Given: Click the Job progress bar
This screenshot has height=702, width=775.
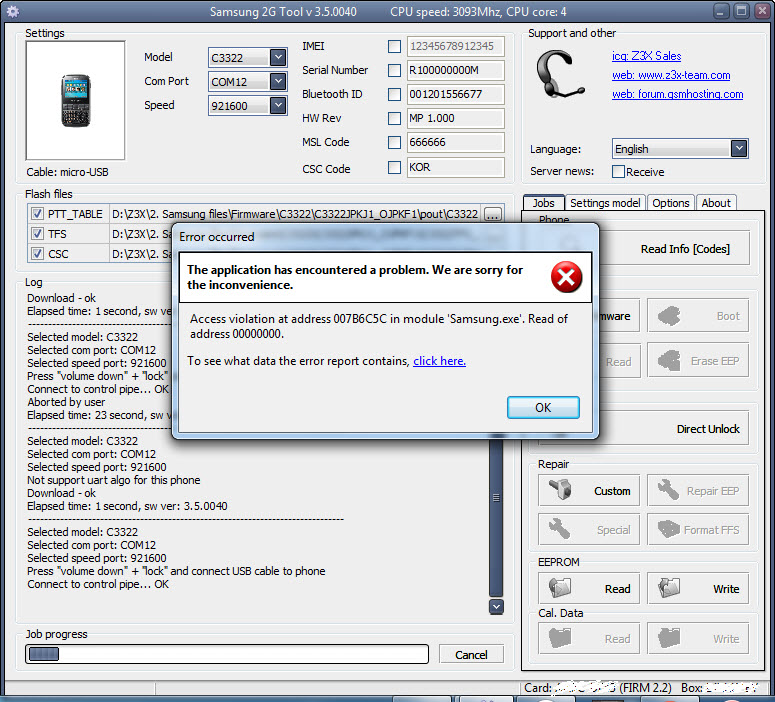Looking at the screenshot, I should [227, 654].
